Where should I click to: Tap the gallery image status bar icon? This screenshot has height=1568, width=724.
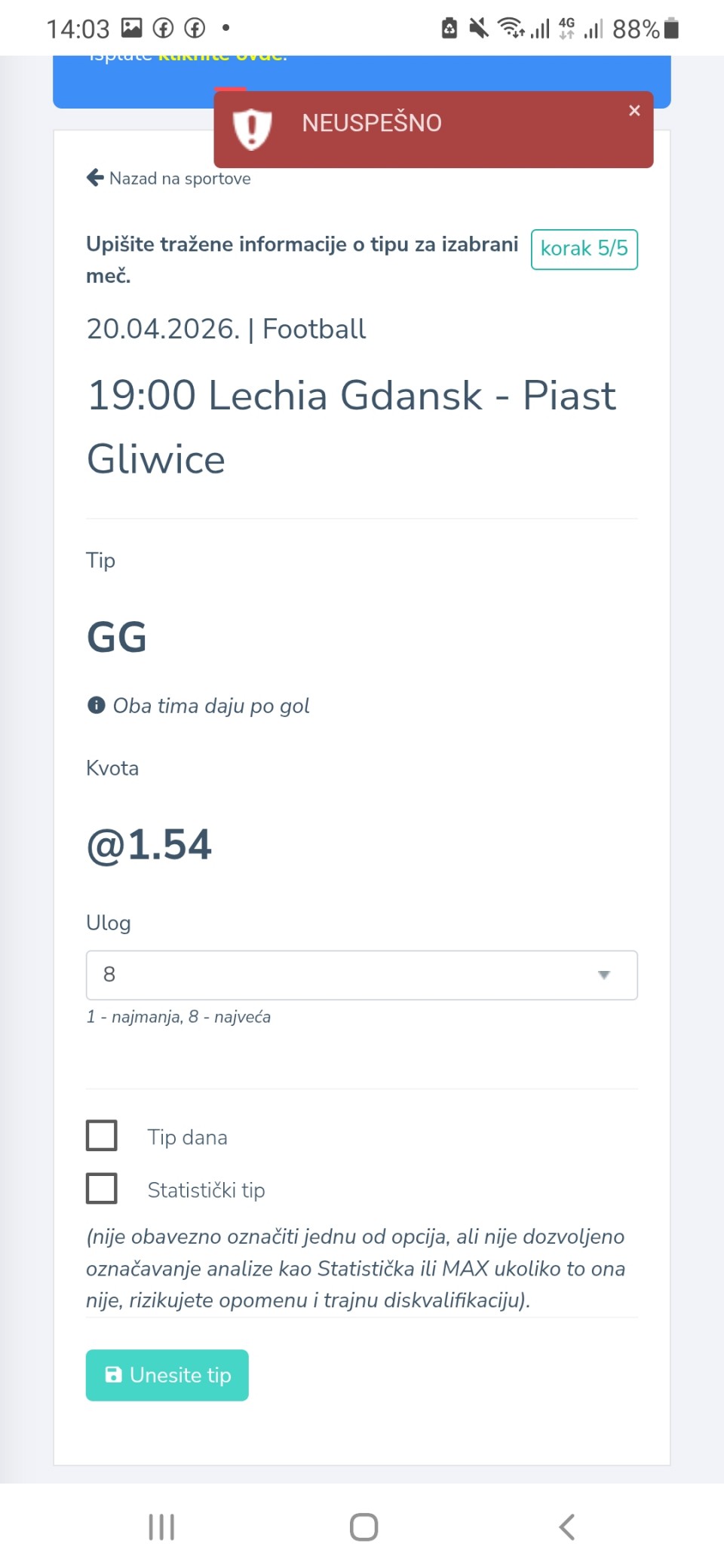132,29
